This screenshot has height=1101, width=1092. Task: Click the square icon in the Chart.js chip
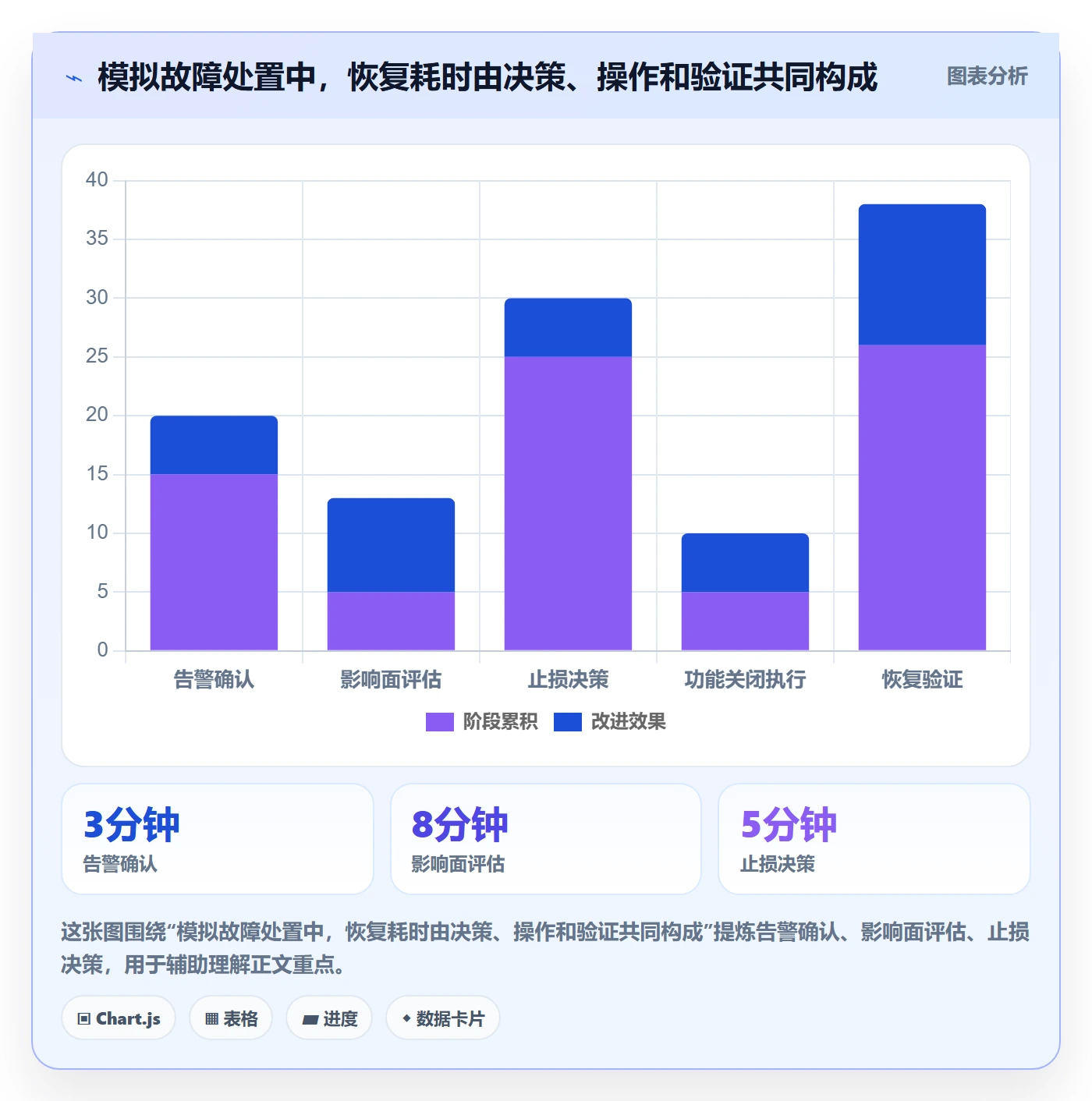pos(84,1019)
